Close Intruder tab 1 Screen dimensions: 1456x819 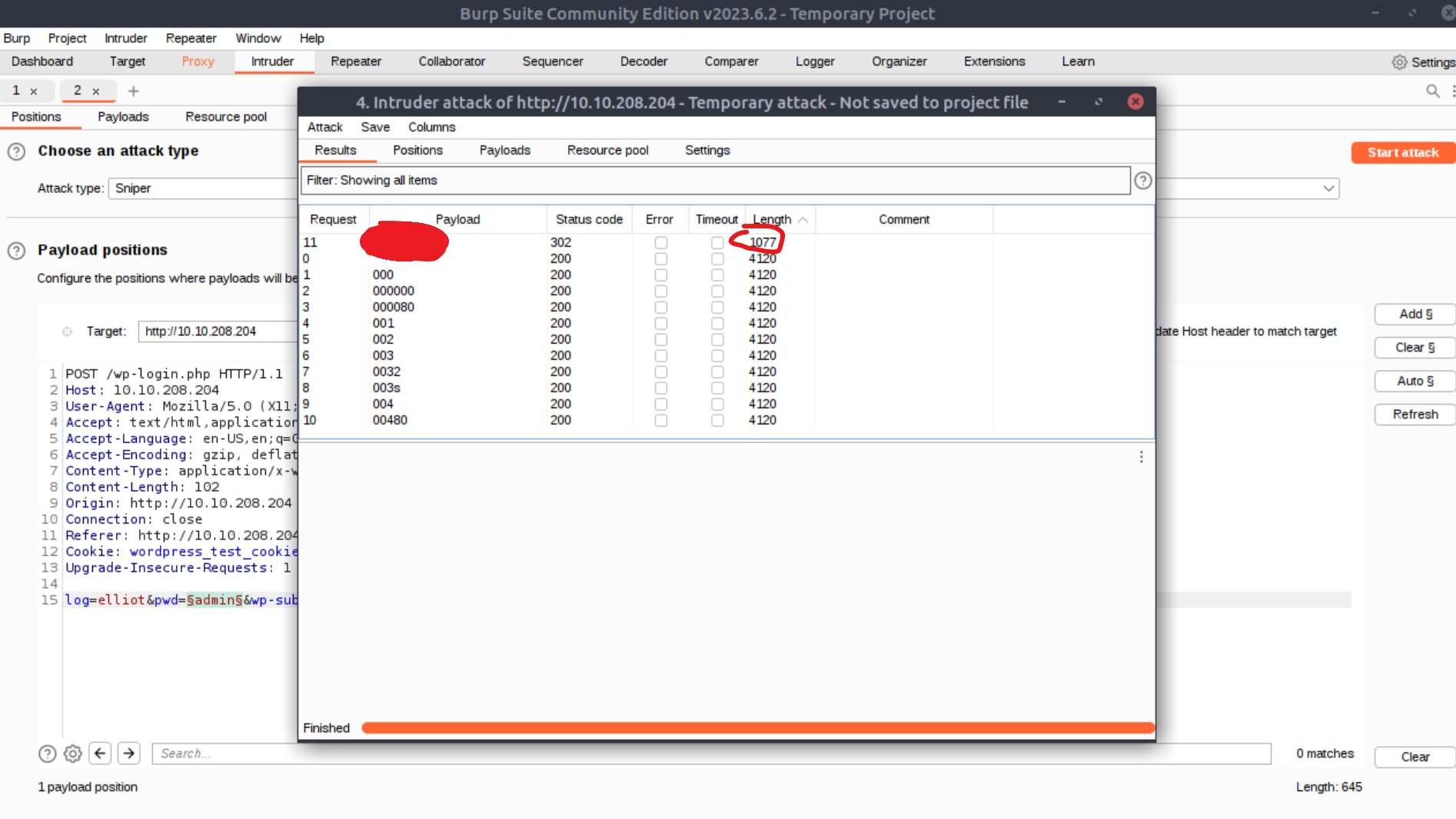[34, 92]
